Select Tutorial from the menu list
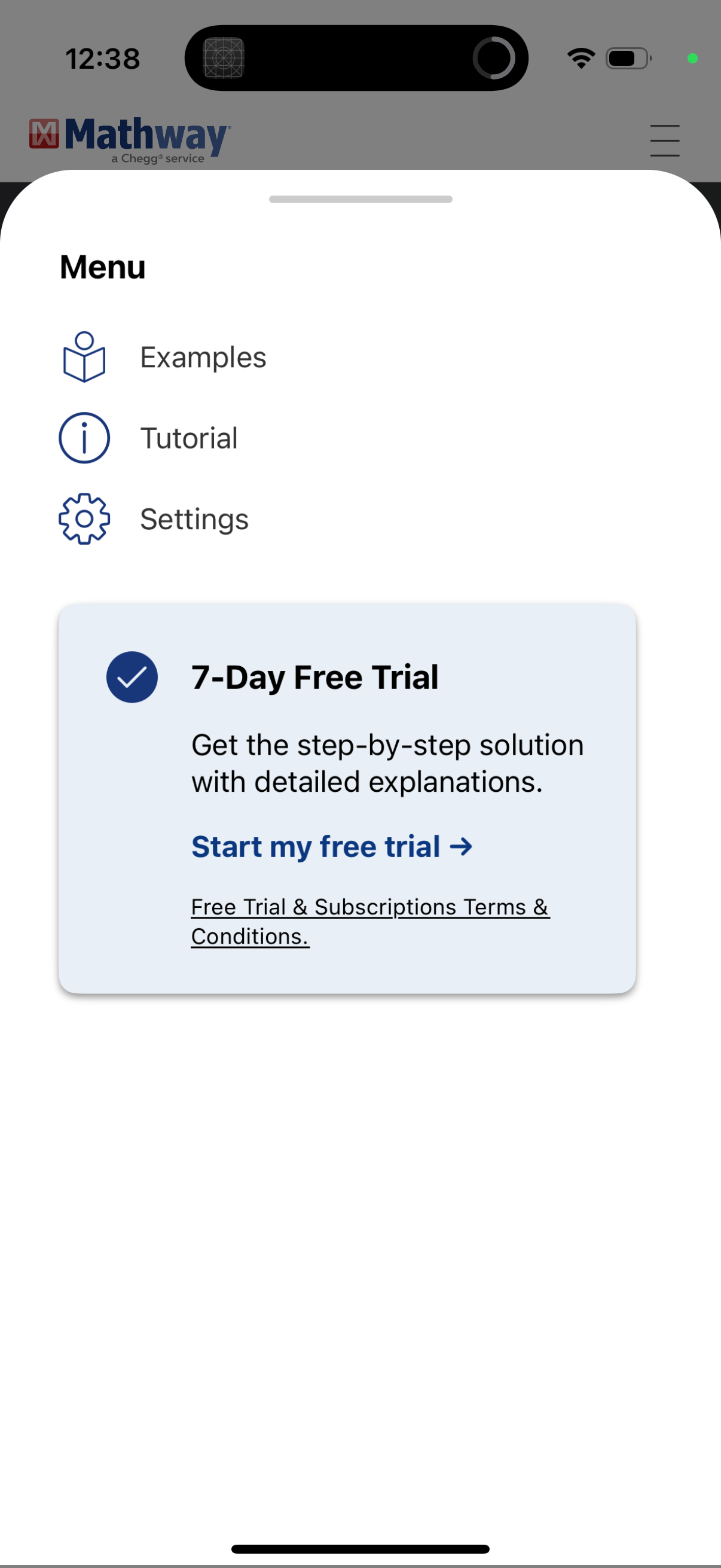The width and height of the screenshot is (721, 1568). tap(190, 438)
